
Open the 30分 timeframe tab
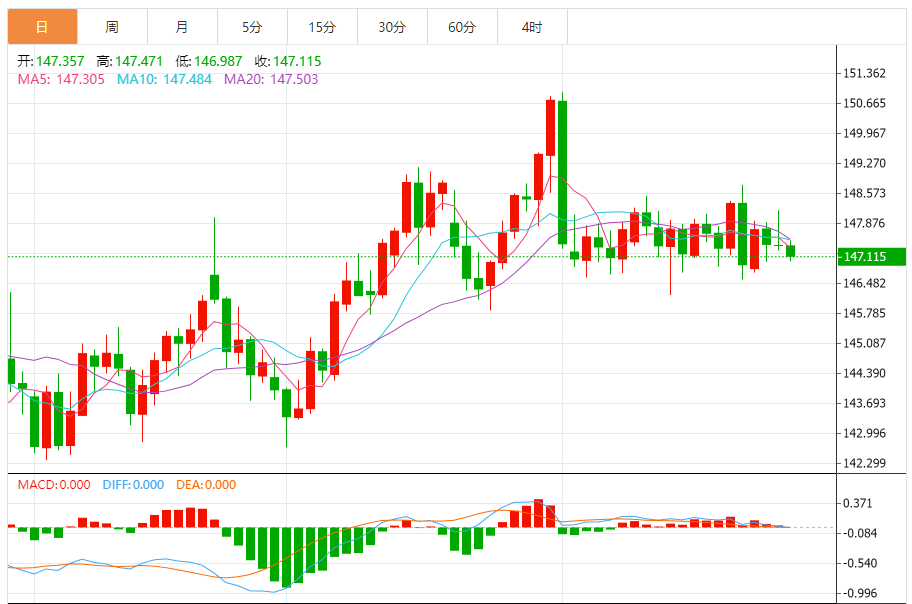point(392,27)
